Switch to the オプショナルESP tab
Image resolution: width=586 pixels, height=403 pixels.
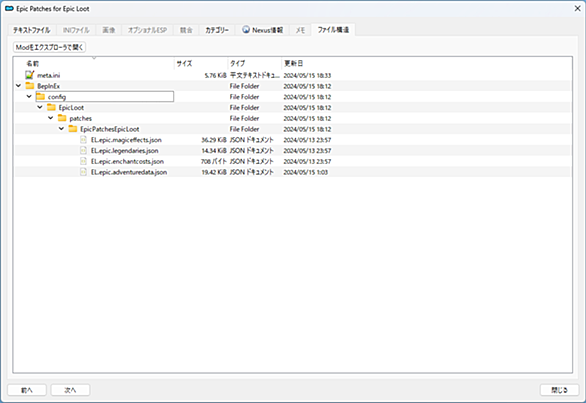(147, 30)
